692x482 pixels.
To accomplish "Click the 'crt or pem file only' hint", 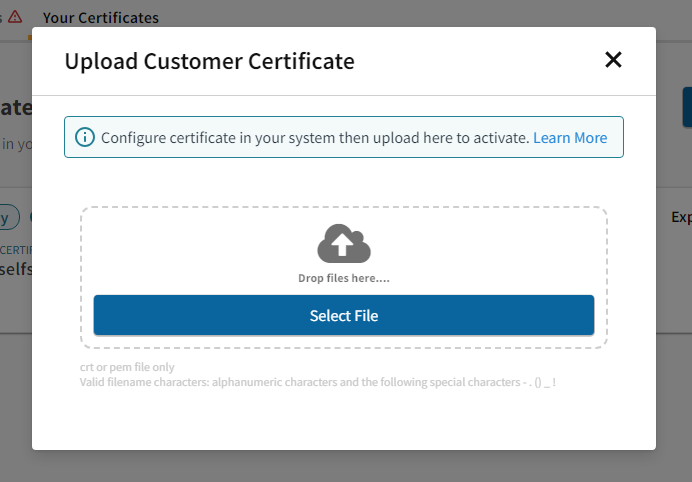I will coord(127,367).
